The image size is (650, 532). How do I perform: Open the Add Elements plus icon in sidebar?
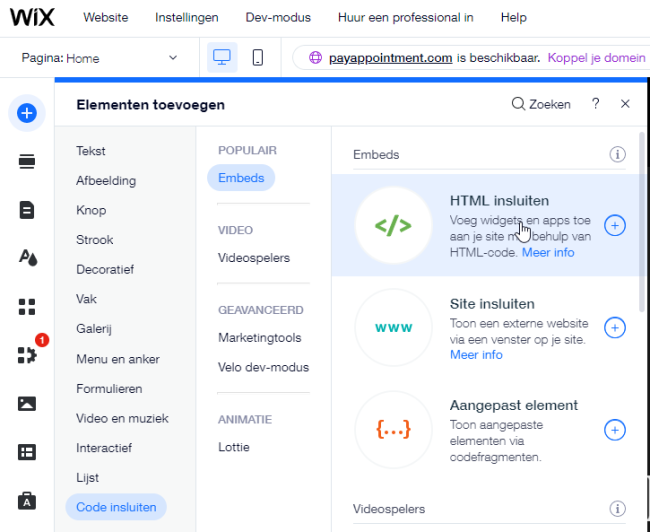pos(27,113)
